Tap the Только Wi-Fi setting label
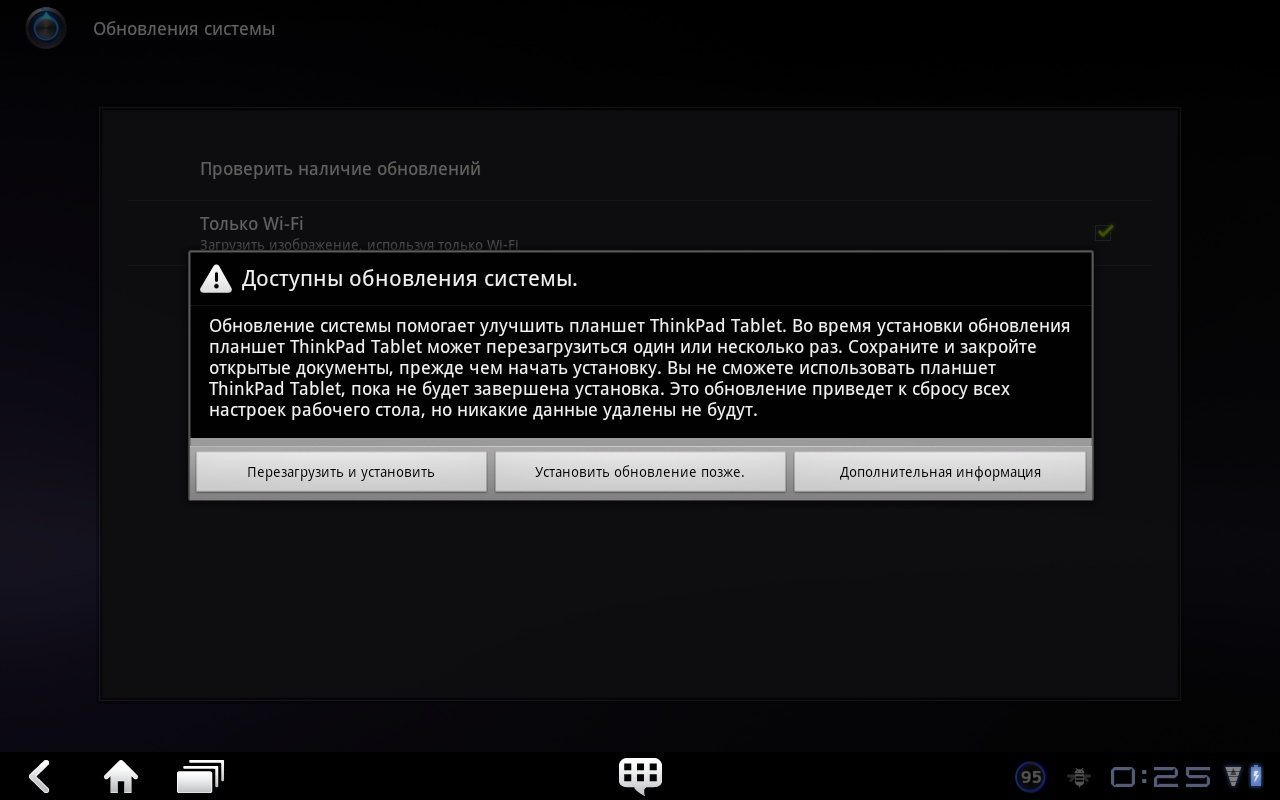Screen dimensions: 1280x800 point(251,224)
